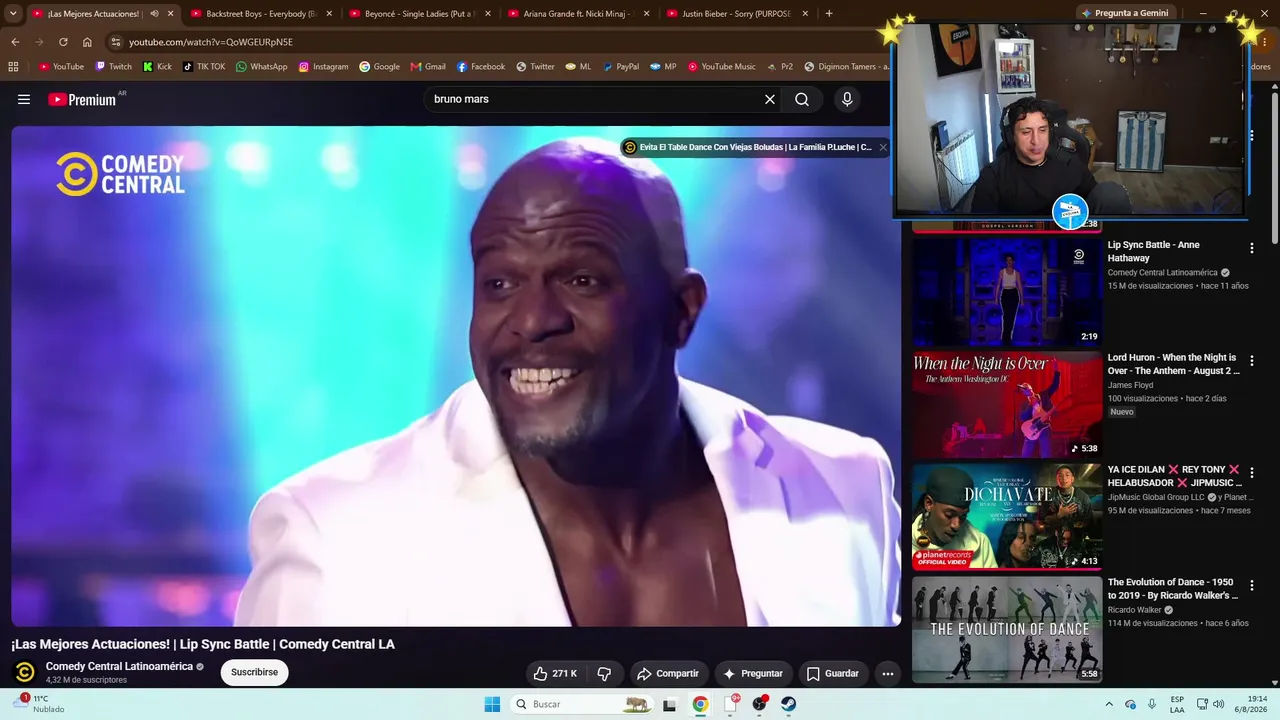Open more options for The Evolution of Dance
Screen dimensions: 1280x720
[1251, 585]
